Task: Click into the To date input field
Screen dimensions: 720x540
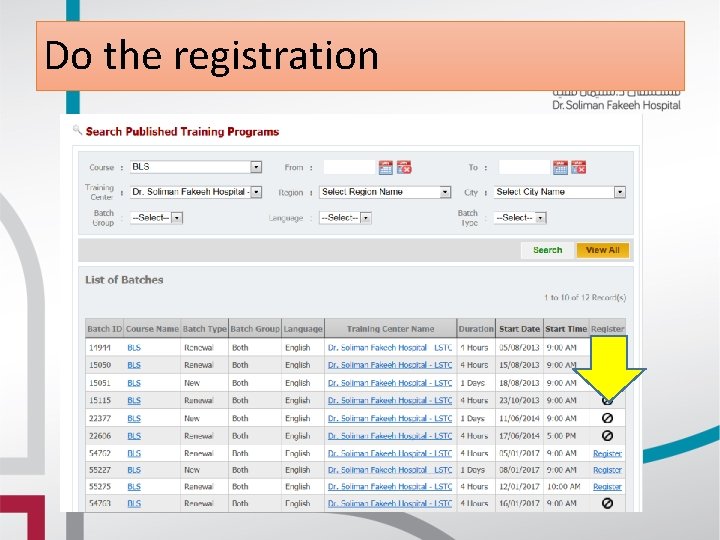Action: pyautogui.click(x=524, y=167)
